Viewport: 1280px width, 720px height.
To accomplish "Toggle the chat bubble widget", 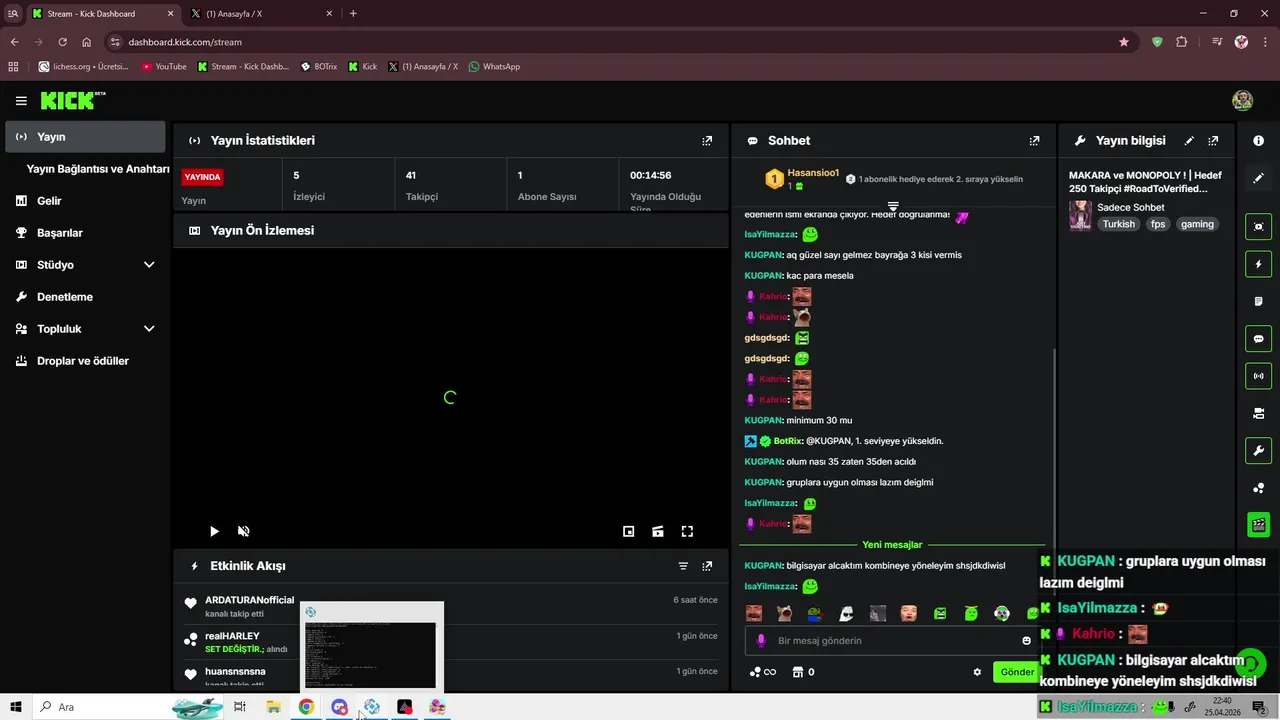I will click(x=1258, y=339).
